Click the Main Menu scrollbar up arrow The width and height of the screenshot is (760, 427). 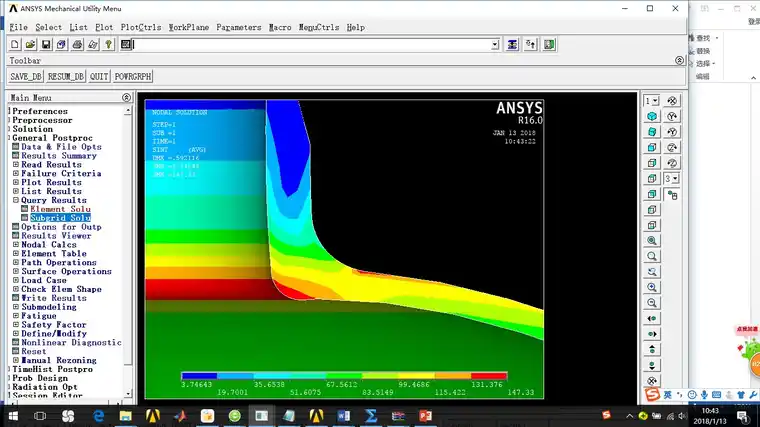pos(128,111)
